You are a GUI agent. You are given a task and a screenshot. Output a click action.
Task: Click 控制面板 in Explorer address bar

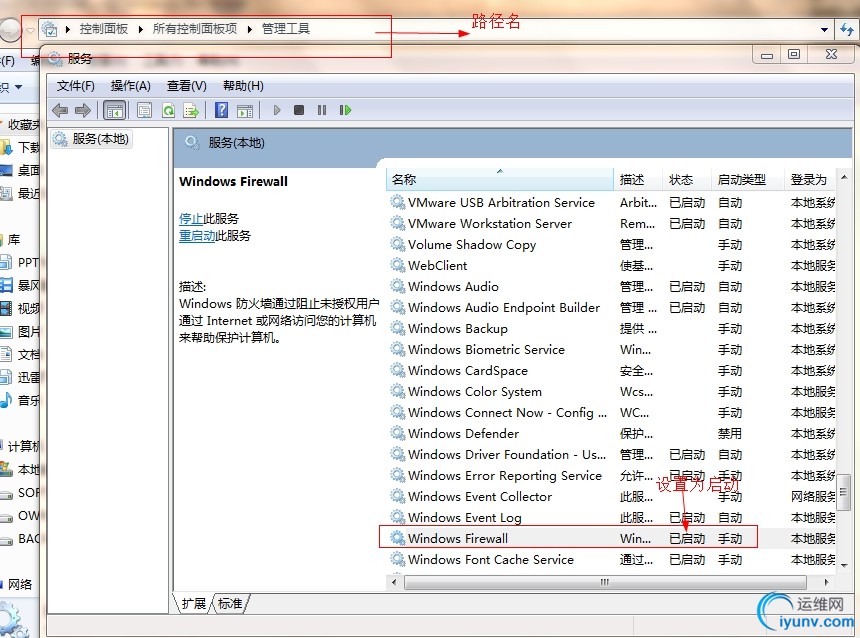[x=104, y=29]
